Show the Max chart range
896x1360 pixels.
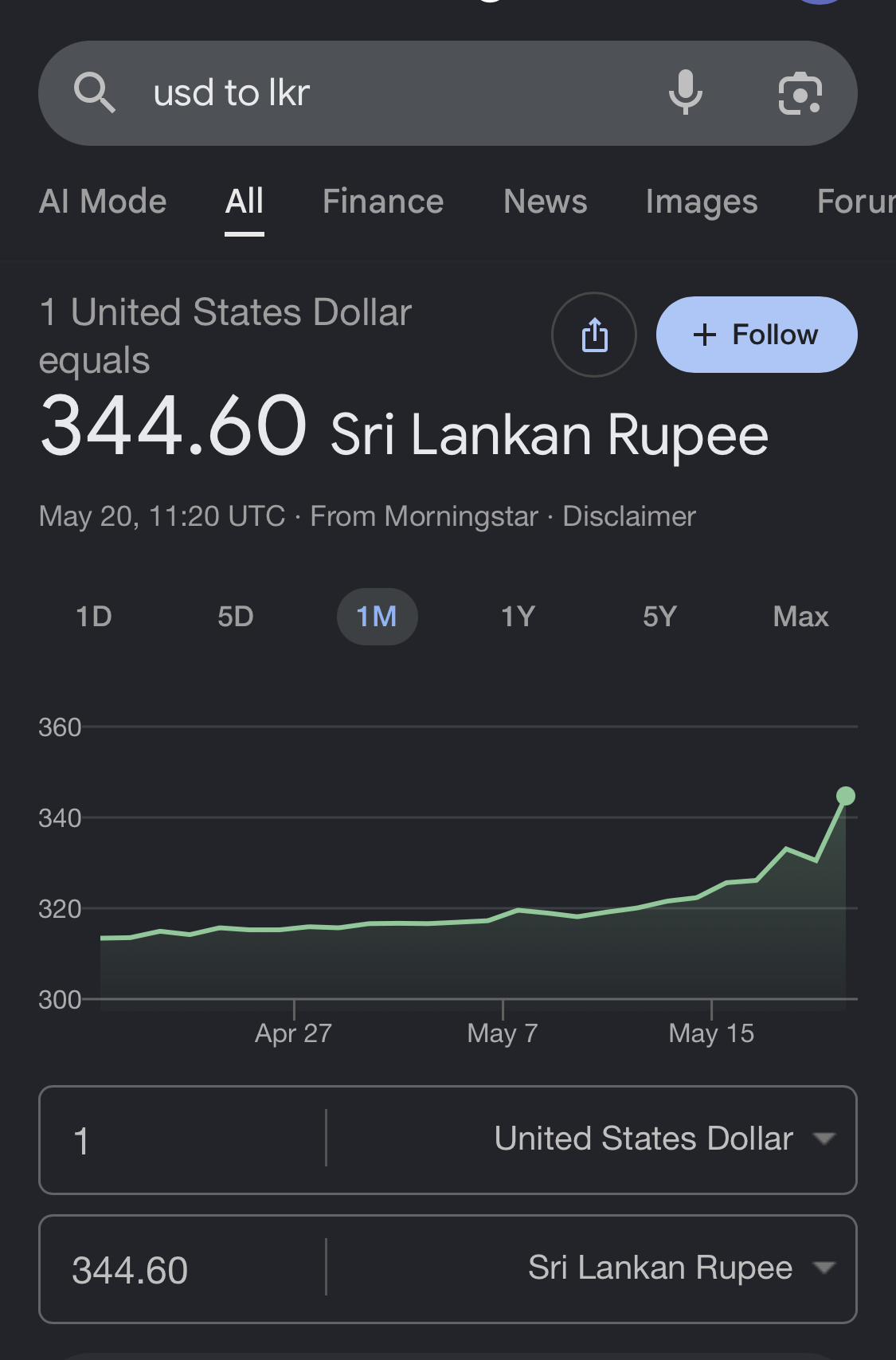(x=801, y=617)
